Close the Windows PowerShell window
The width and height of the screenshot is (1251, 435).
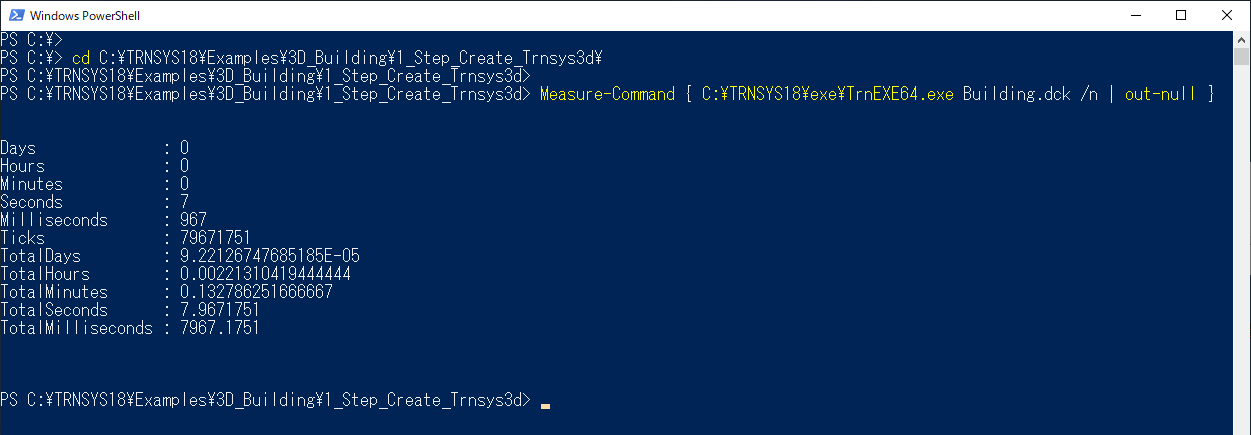1227,16
